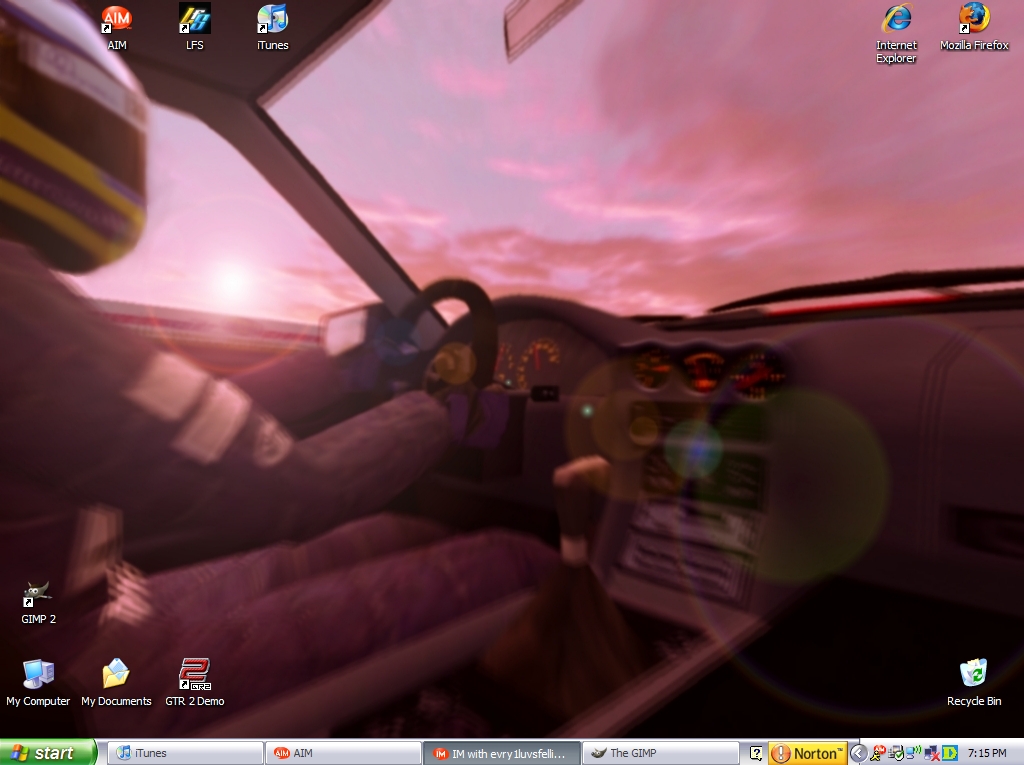Image resolution: width=1024 pixels, height=765 pixels.
Task: Open the Mozilla Firefox desktop icon
Action: 974,27
